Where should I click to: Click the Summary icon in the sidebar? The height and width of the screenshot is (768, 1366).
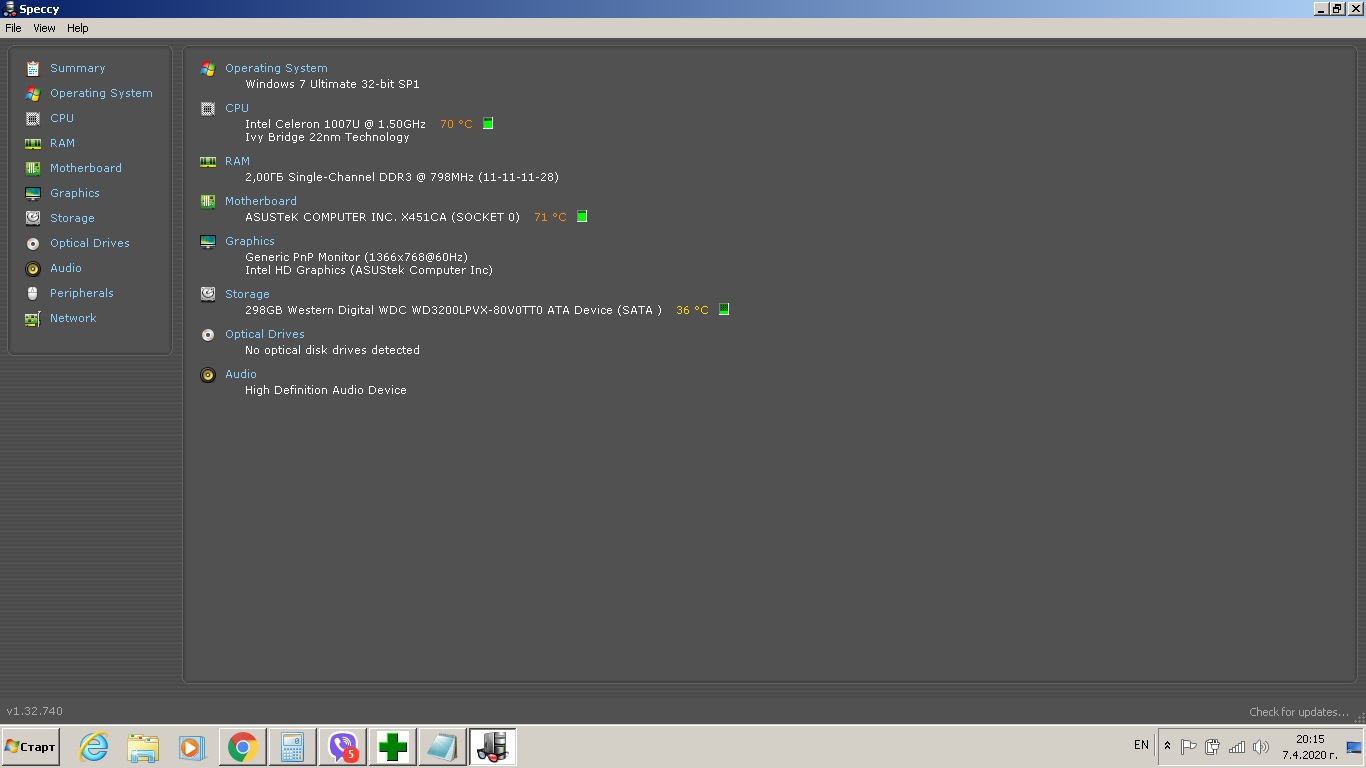coord(33,68)
